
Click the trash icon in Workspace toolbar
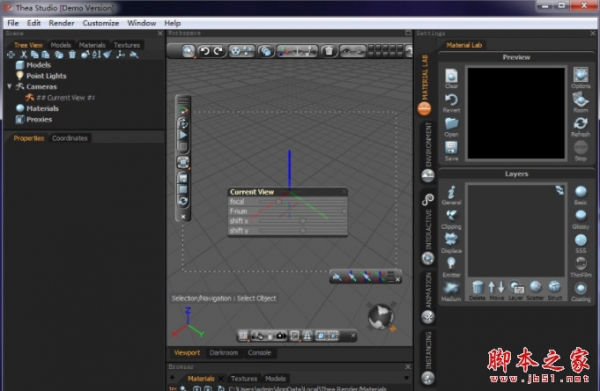coord(329,51)
